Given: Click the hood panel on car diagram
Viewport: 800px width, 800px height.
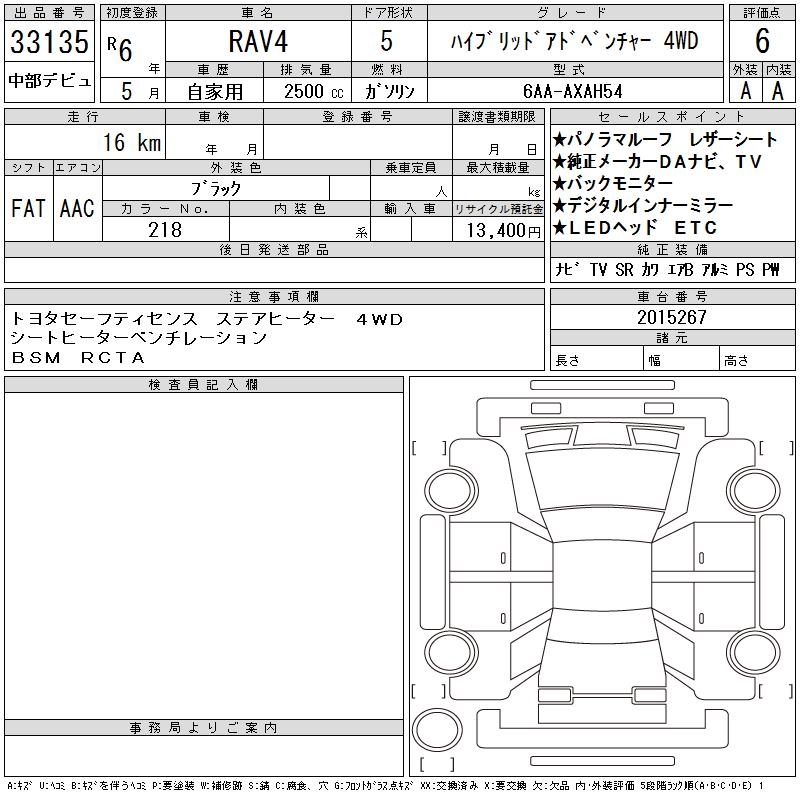Looking at the screenshot, I should tap(602, 479).
